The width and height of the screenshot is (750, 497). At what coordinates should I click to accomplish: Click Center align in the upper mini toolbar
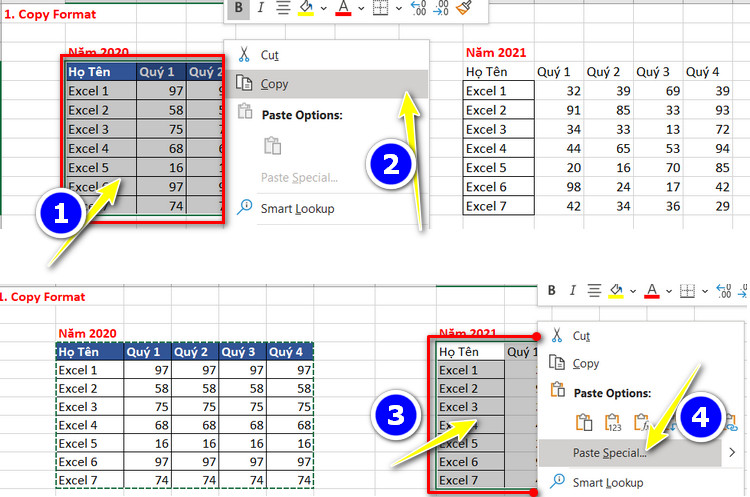pyautogui.click(x=283, y=8)
